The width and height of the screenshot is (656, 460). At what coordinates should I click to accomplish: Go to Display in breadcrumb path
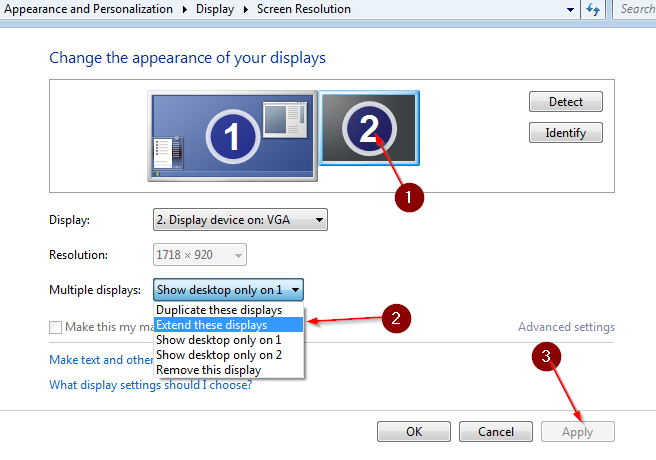pos(214,9)
